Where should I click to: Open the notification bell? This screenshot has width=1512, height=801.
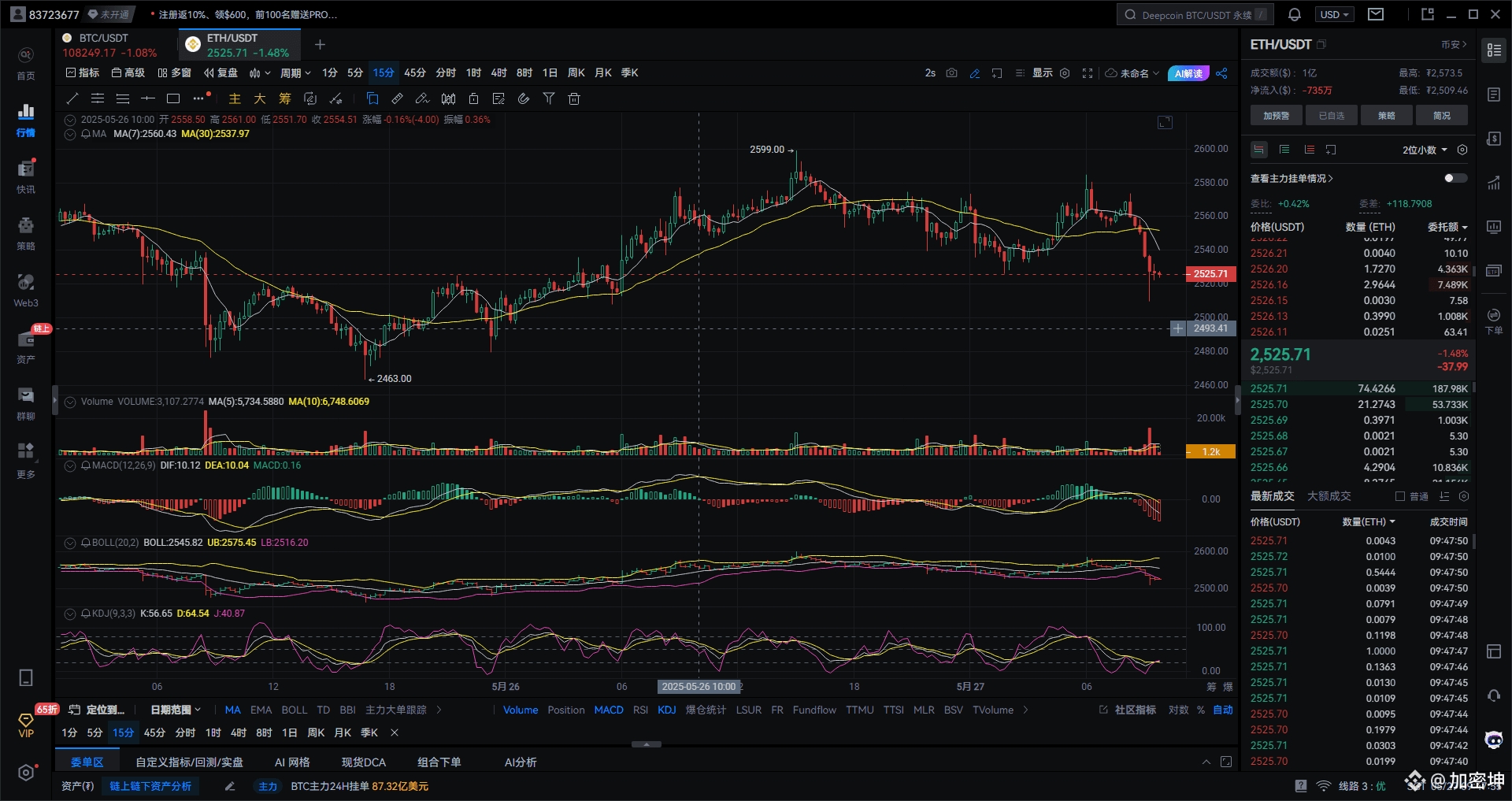tap(1294, 15)
